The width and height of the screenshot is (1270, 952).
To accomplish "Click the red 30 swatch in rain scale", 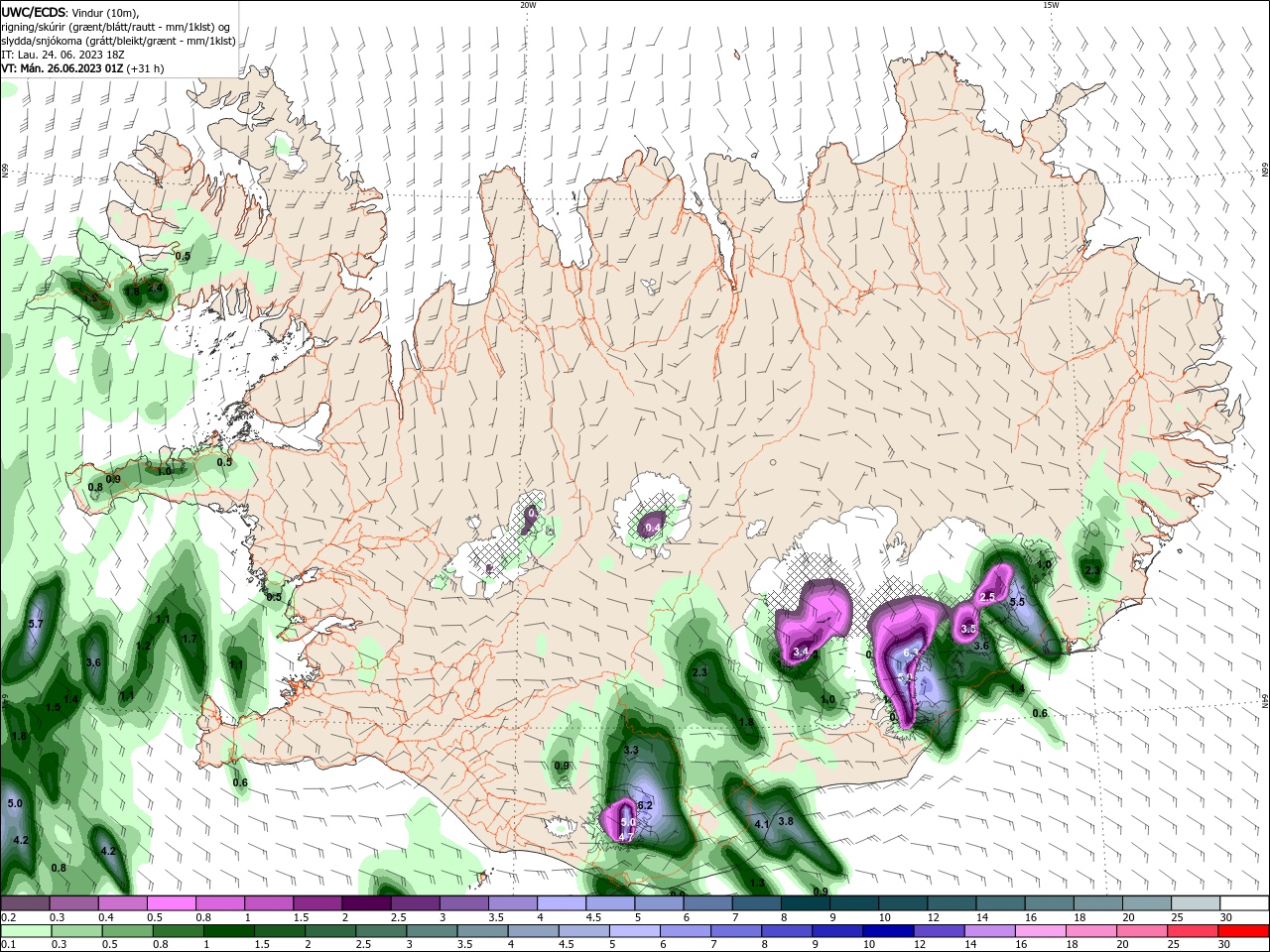I will pos(1244,932).
